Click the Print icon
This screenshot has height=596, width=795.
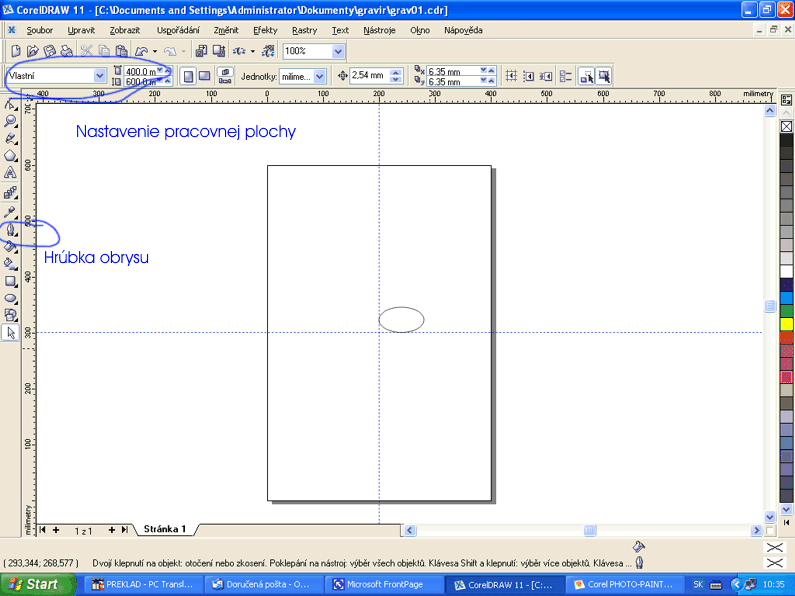point(66,51)
